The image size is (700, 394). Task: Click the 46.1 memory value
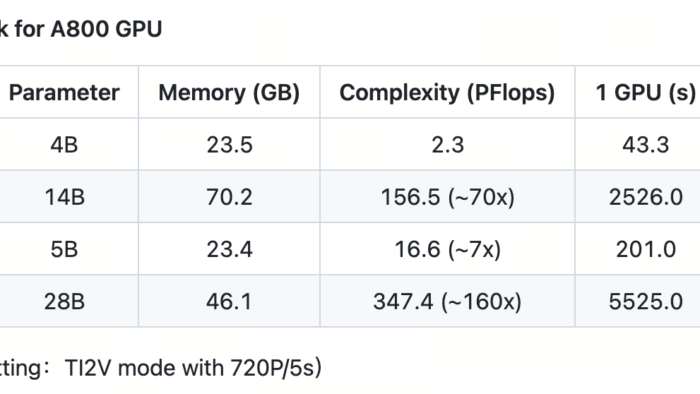[229, 302]
